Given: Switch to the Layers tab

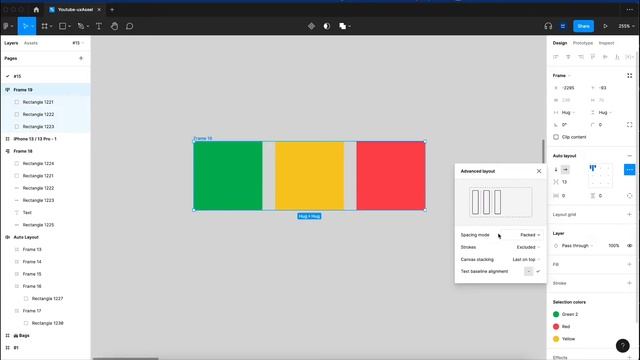Looking at the screenshot, I should 11,43.
